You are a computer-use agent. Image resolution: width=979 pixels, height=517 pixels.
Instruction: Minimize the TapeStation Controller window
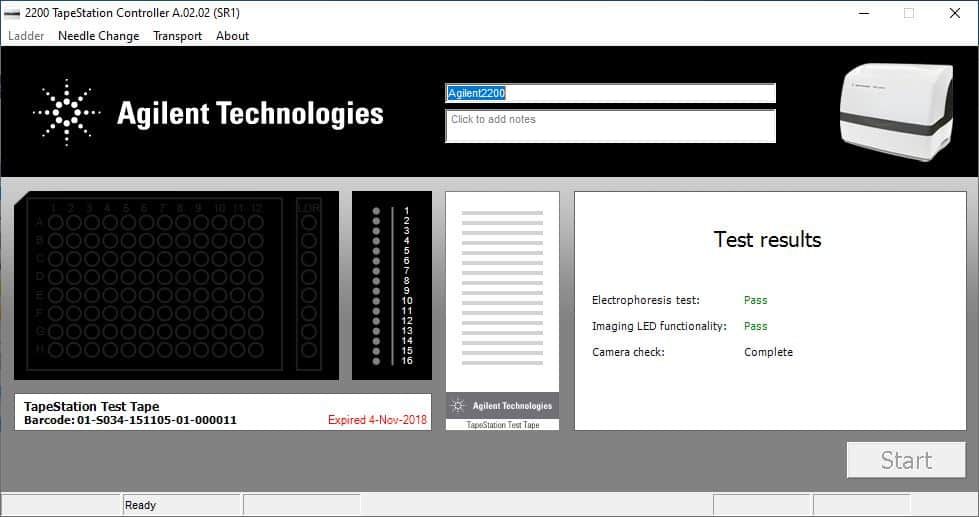(x=864, y=13)
